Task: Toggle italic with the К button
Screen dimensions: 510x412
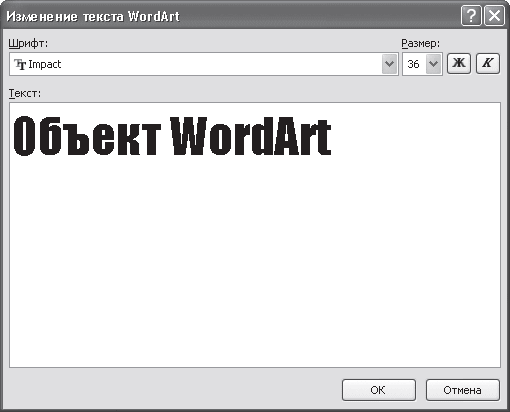Action: (x=488, y=63)
